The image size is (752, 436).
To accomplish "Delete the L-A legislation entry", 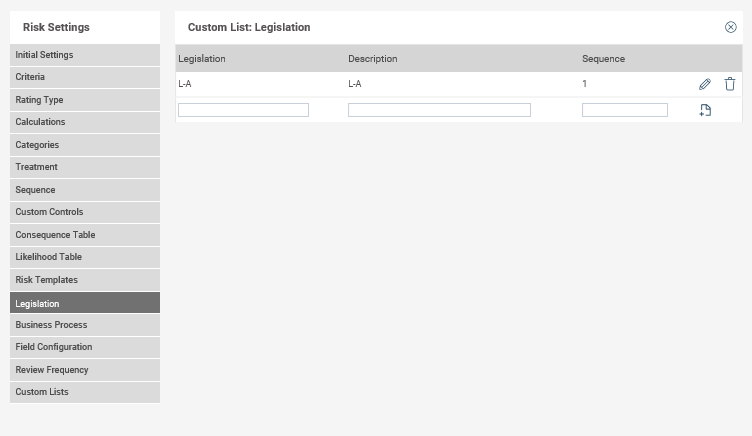I will (729, 84).
